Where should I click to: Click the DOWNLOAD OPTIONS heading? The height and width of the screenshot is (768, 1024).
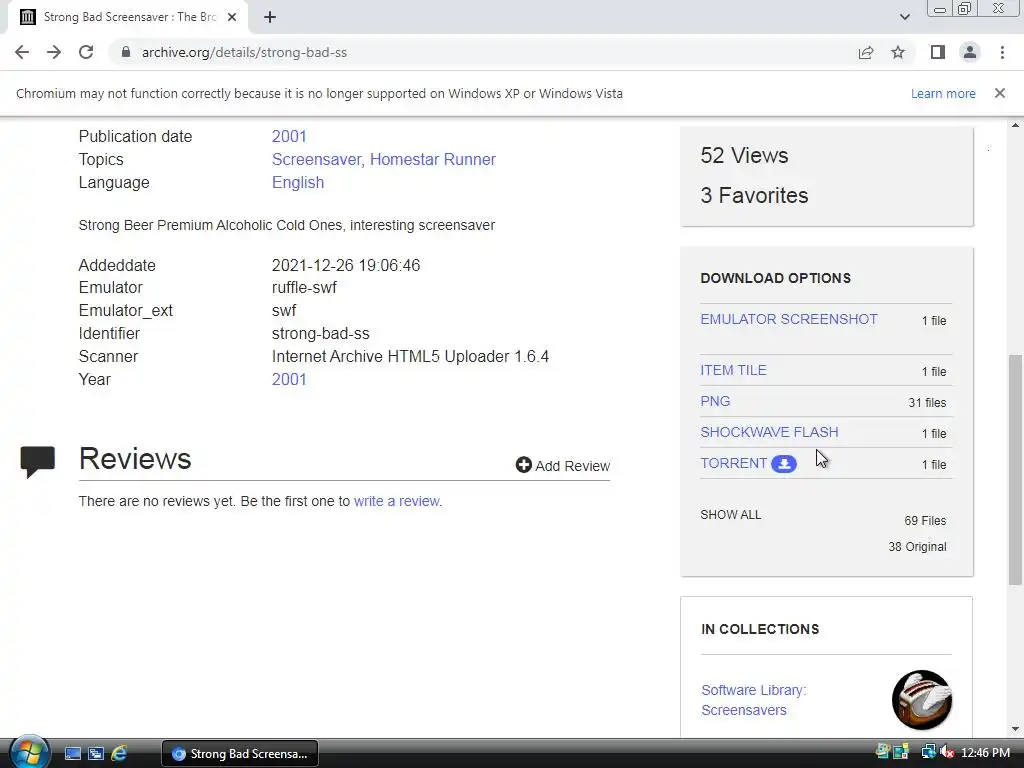tap(775, 278)
